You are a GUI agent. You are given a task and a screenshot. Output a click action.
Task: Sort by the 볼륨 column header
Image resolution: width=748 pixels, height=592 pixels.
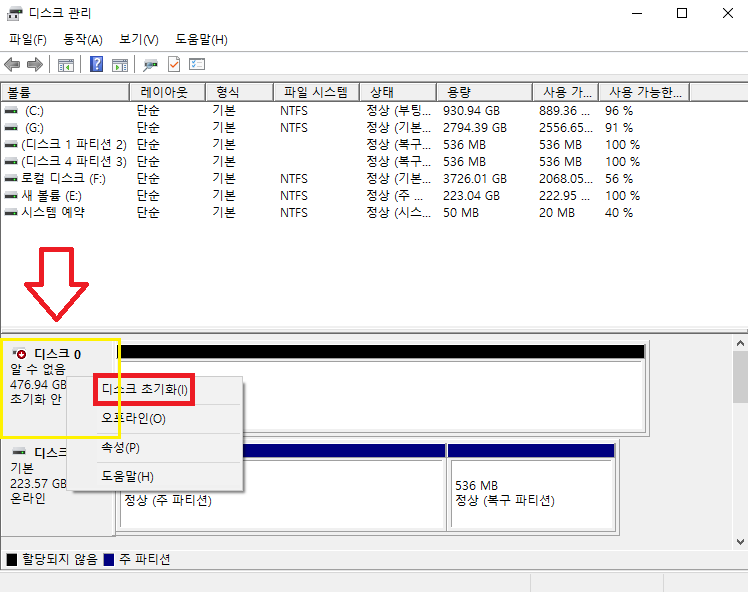click(65, 92)
